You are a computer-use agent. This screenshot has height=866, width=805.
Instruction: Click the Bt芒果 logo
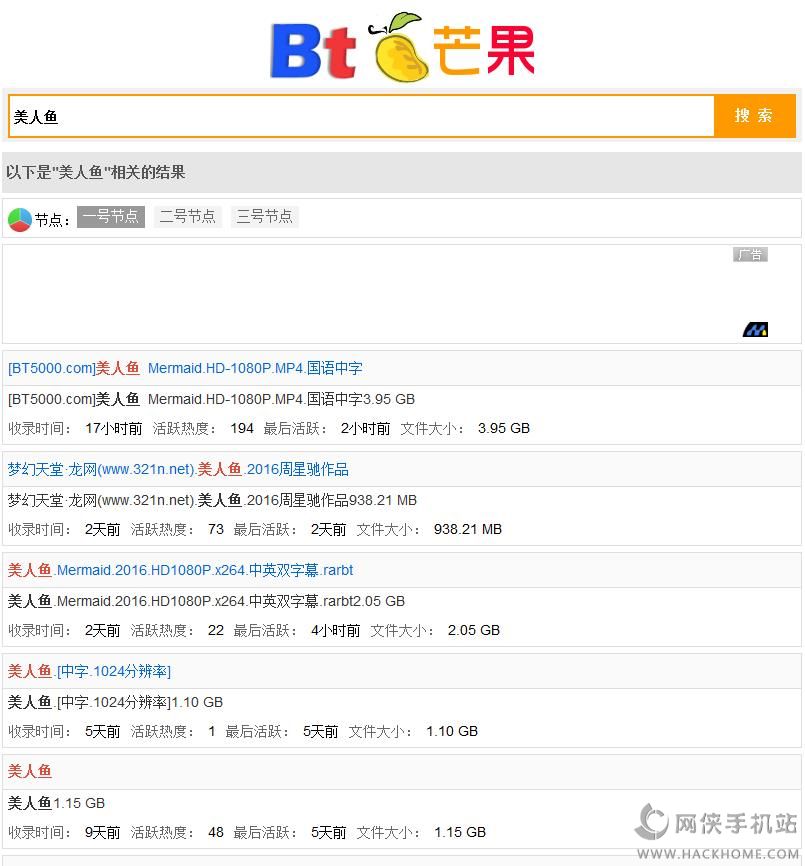point(402,47)
